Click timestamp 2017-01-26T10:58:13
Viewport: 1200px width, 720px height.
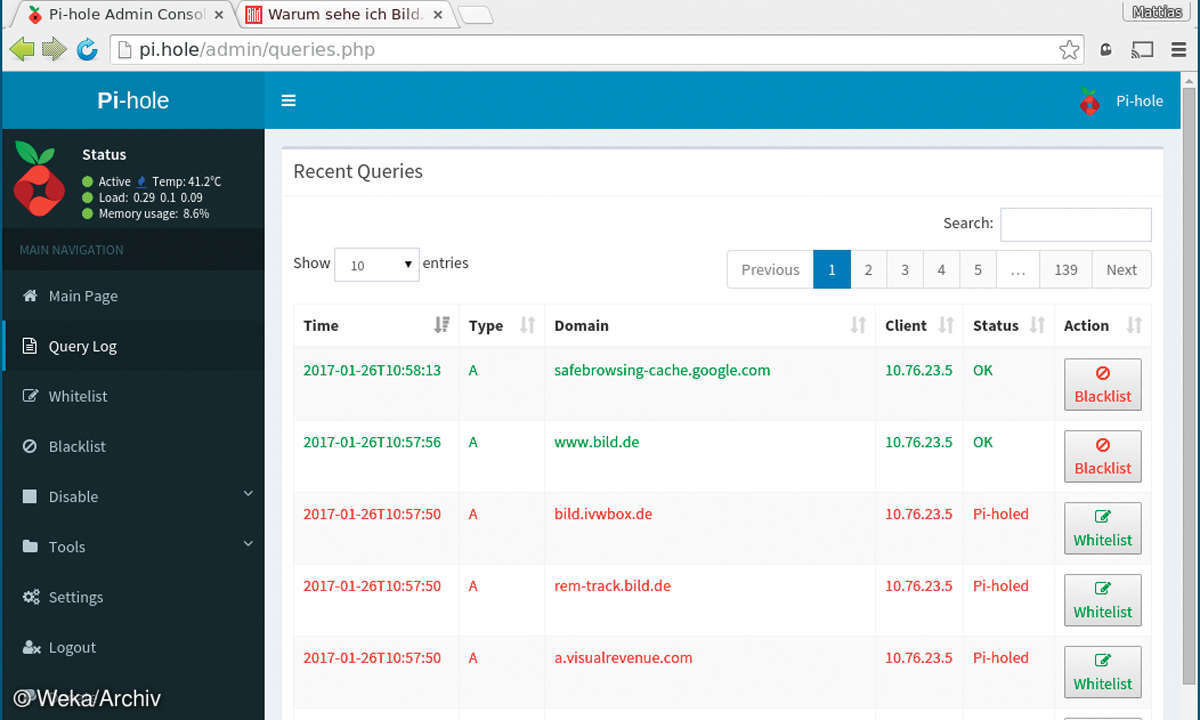coord(372,370)
